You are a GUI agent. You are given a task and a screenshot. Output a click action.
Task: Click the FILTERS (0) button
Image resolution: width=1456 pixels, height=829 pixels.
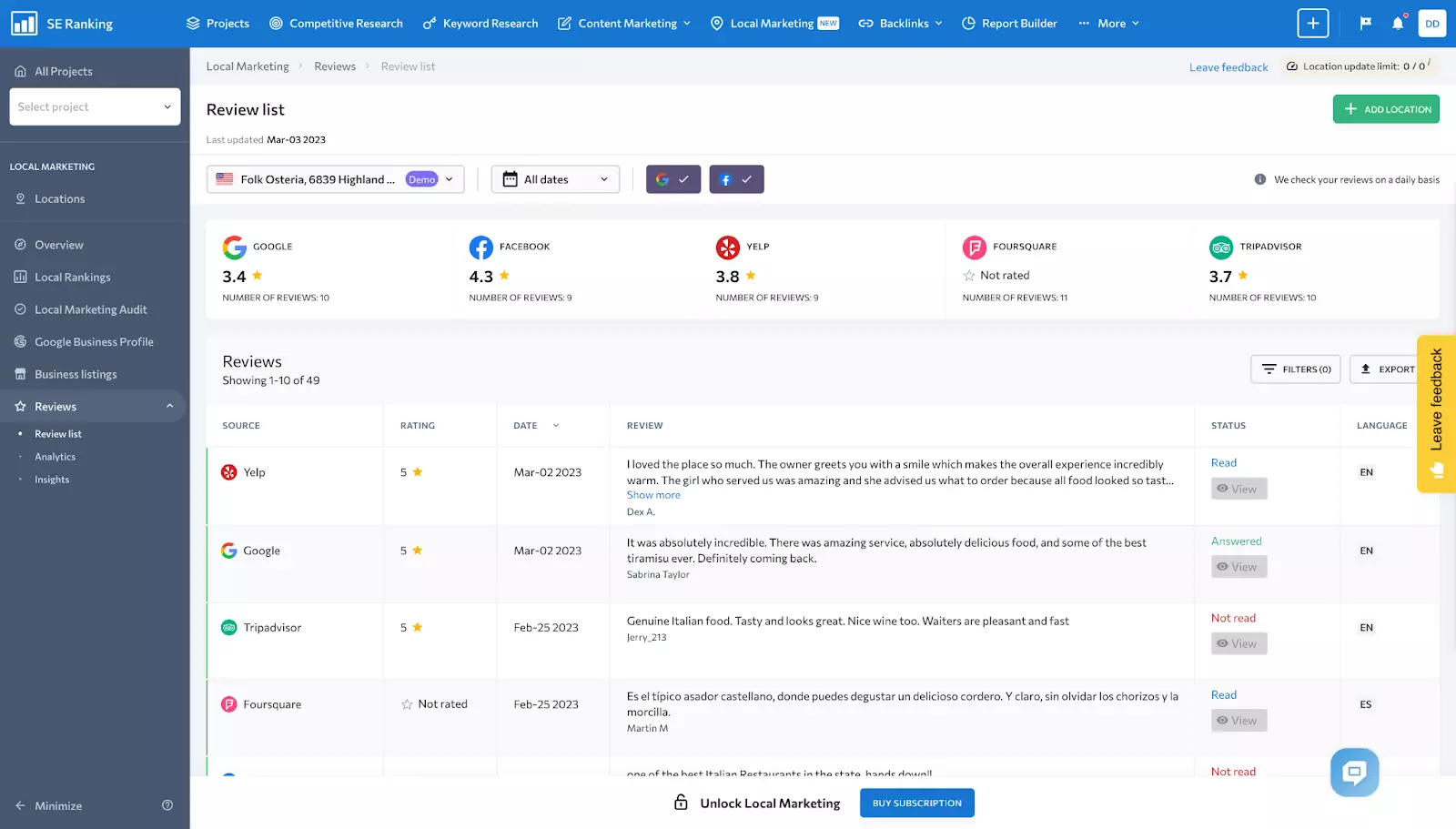click(x=1296, y=369)
